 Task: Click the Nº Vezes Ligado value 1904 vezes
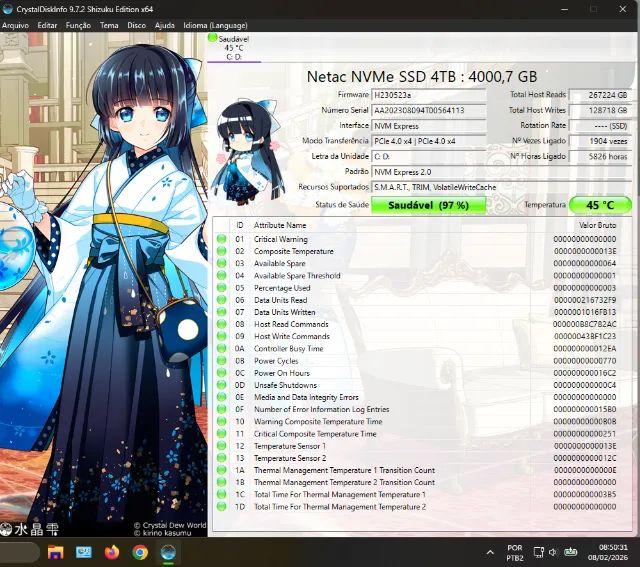(x=600, y=141)
